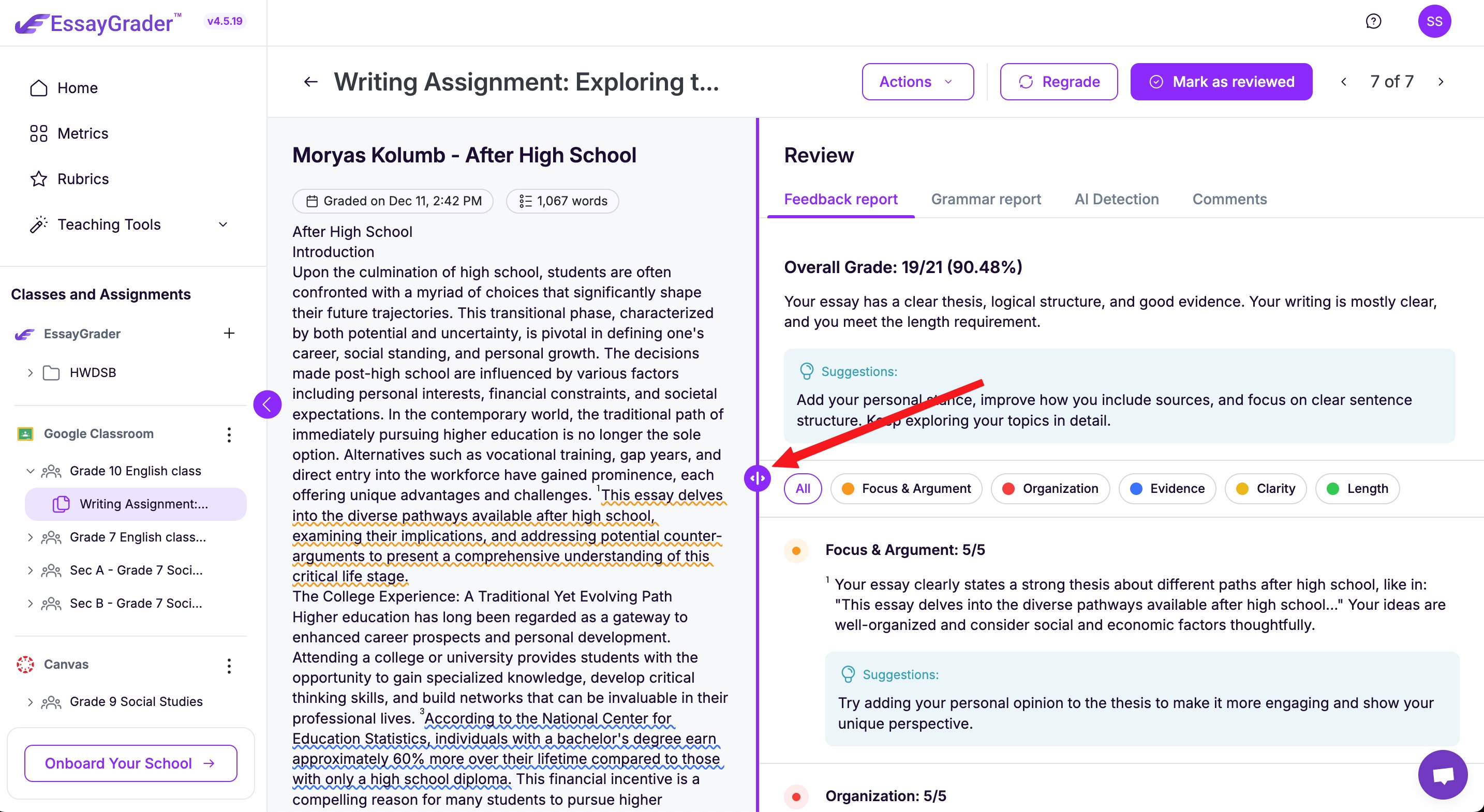Add a class with EssayGrader plus icon
1484x812 pixels.
pos(229,334)
